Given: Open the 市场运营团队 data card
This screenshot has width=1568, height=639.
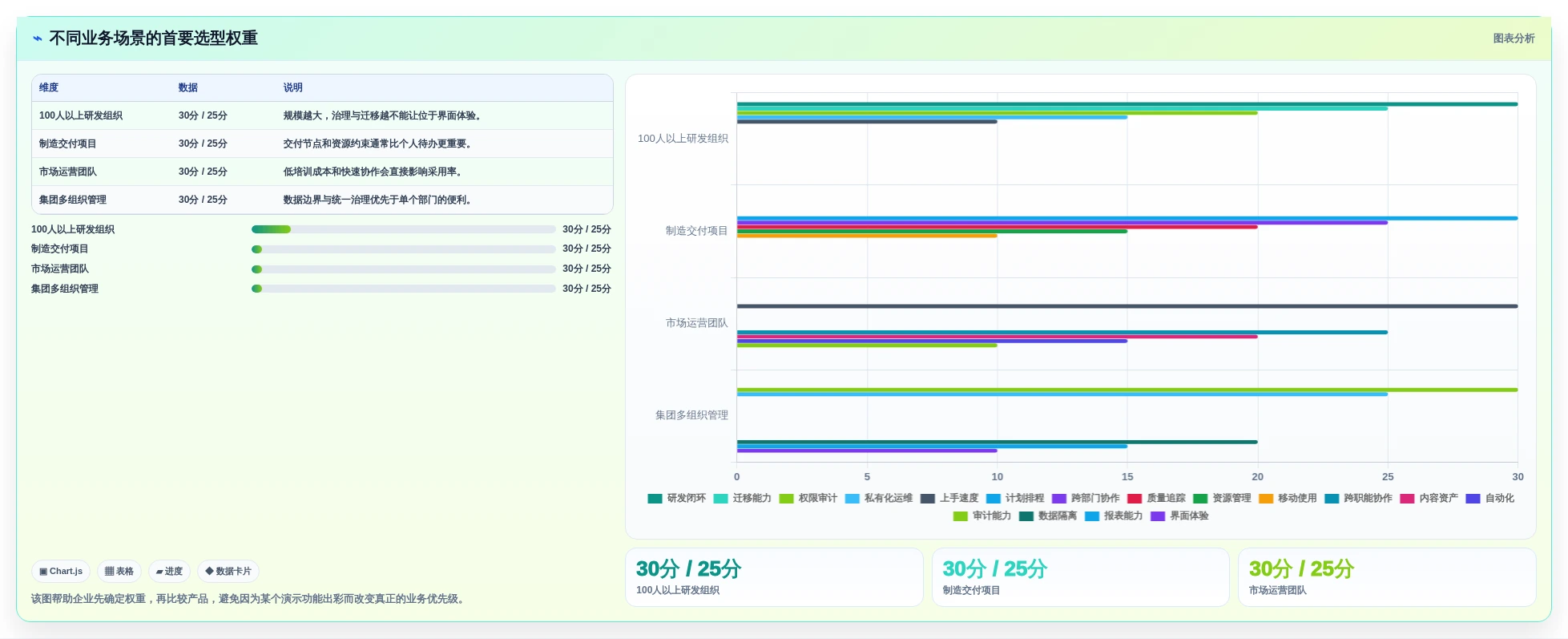Looking at the screenshot, I should tap(1387, 577).
